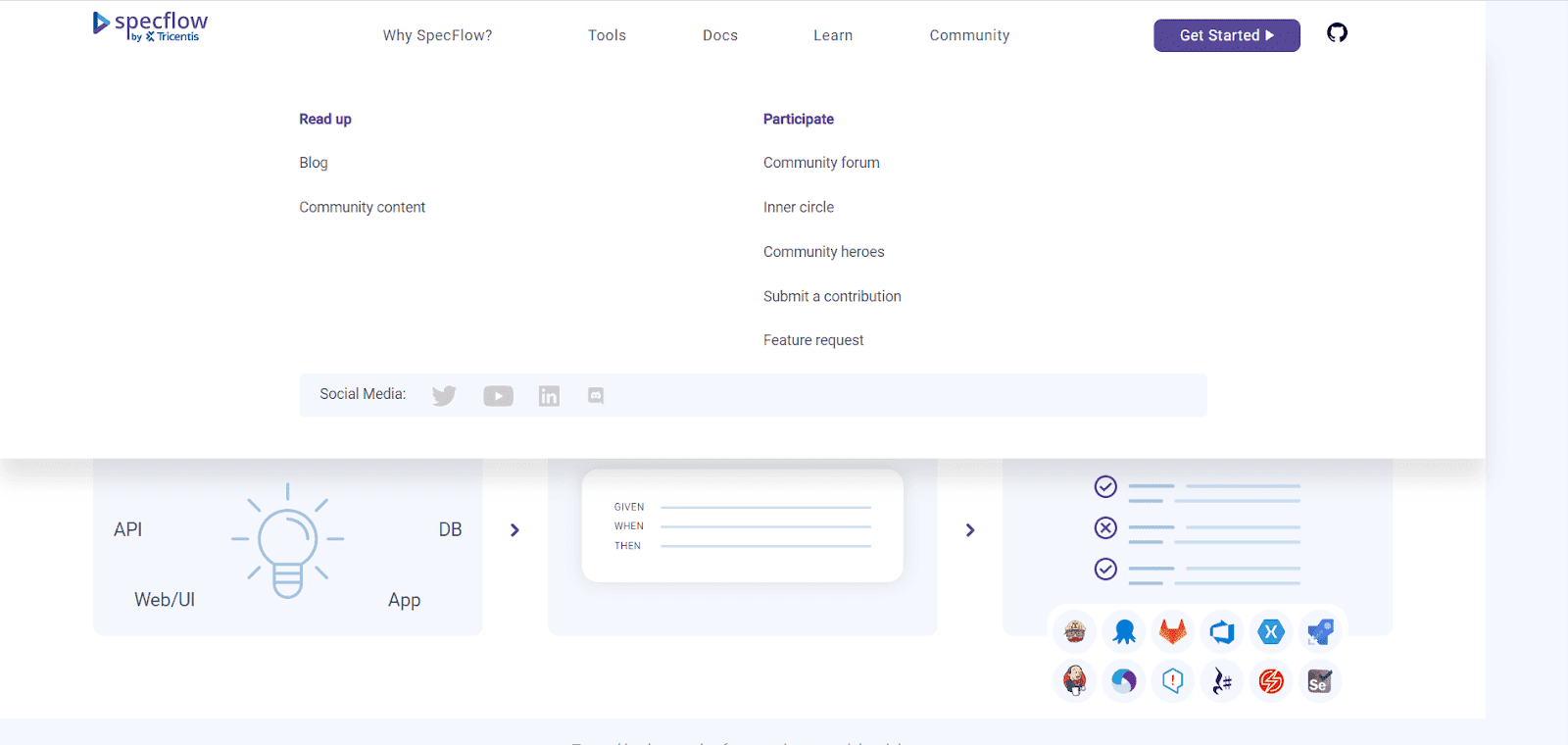Image resolution: width=1568 pixels, height=745 pixels.
Task: Select the Jenkins butler integration icon
Action: click(x=1075, y=680)
